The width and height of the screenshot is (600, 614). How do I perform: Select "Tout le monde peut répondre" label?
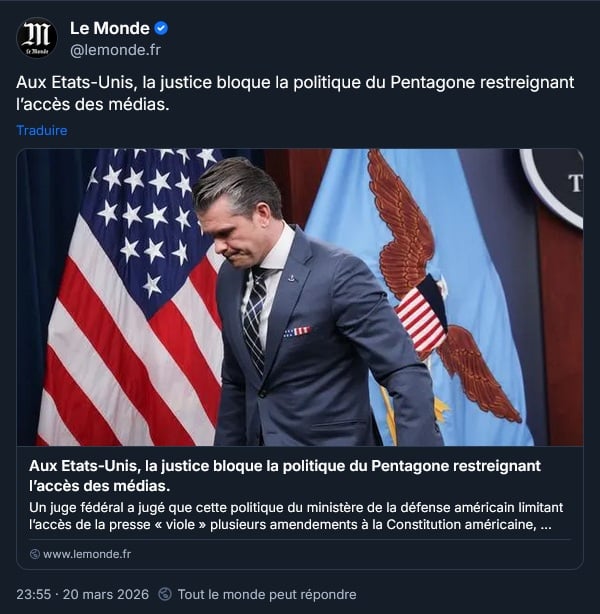click(x=267, y=594)
